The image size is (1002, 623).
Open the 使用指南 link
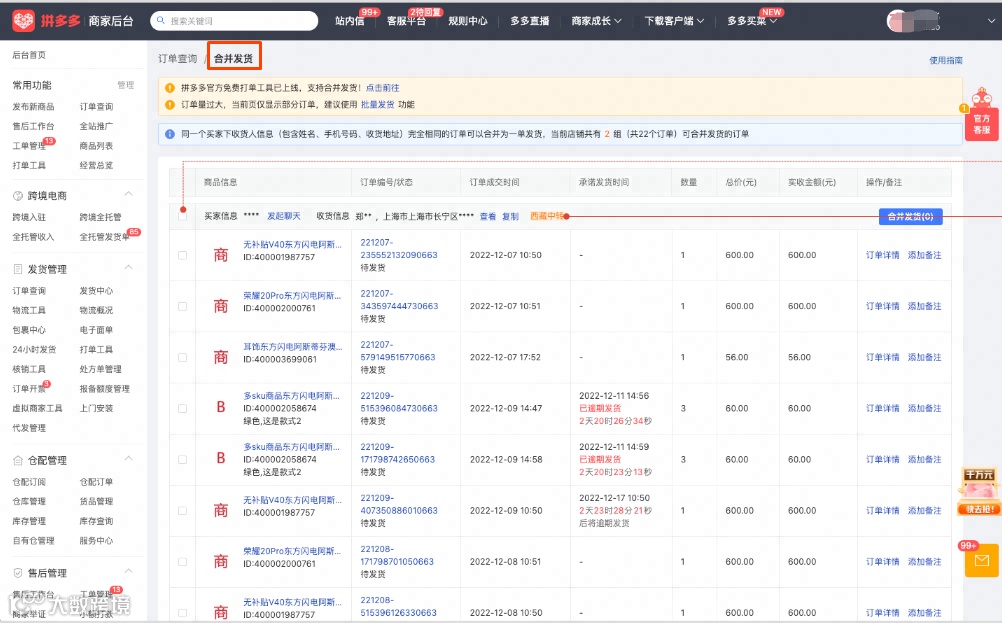click(946, 60)
